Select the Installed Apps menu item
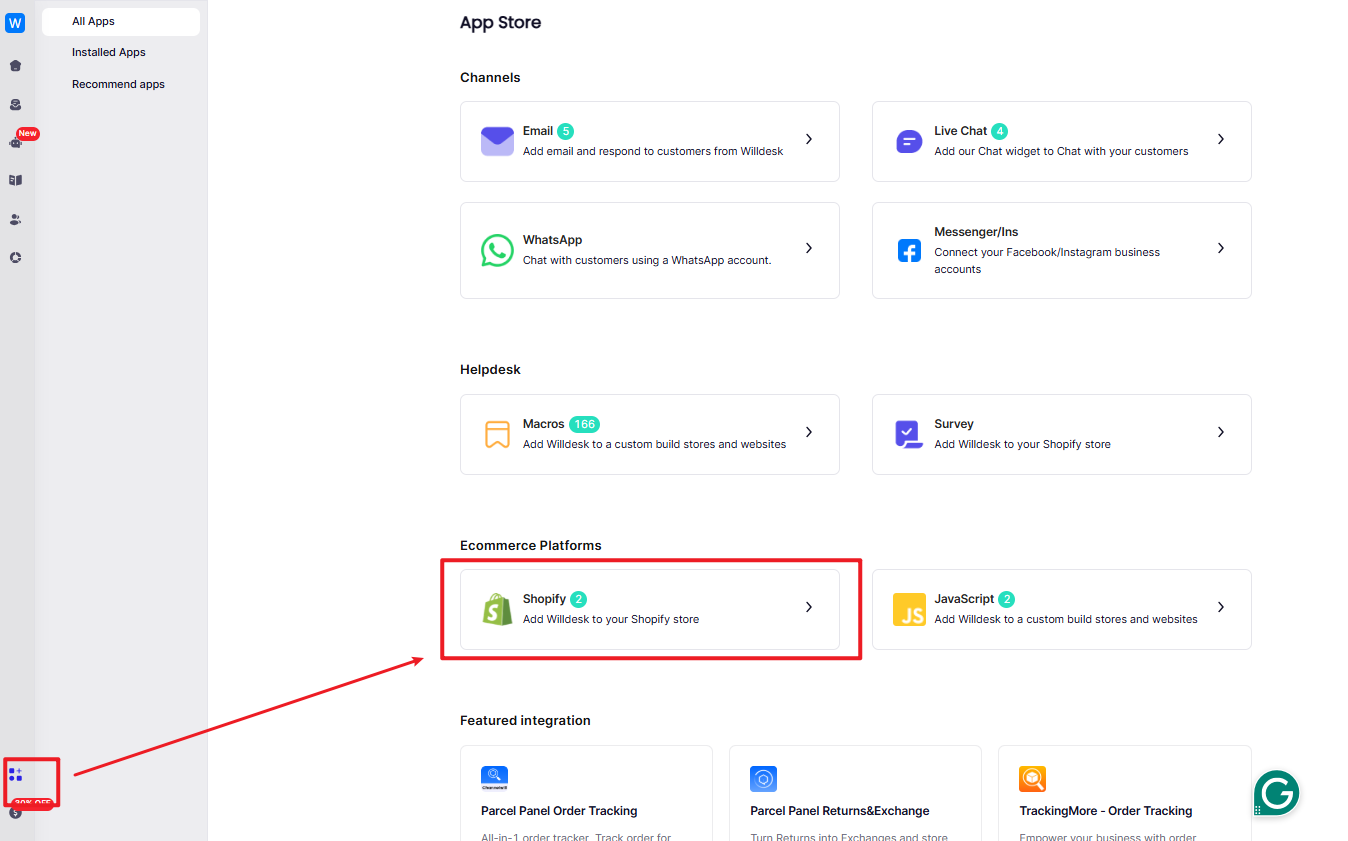The width and height of the screenshot is (1348, 841). pyautogui.click(x=109, y=52)
